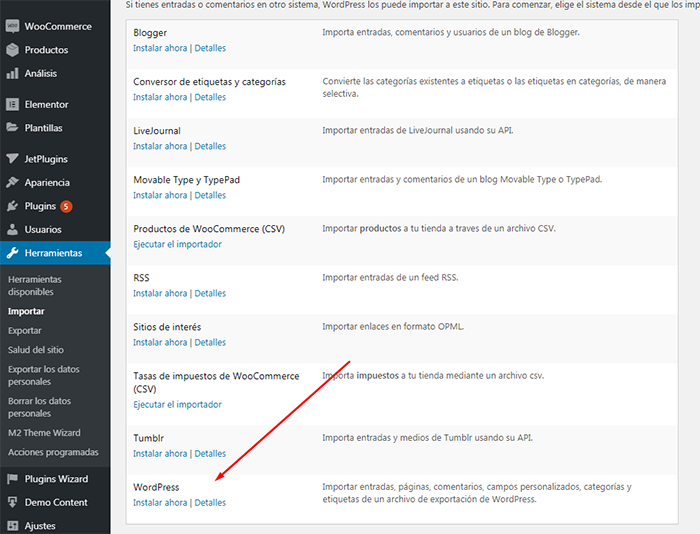View Detalles for Conversor de etiquetas
This screenshot has height=534, width=700.
click(x=210, y=97)
